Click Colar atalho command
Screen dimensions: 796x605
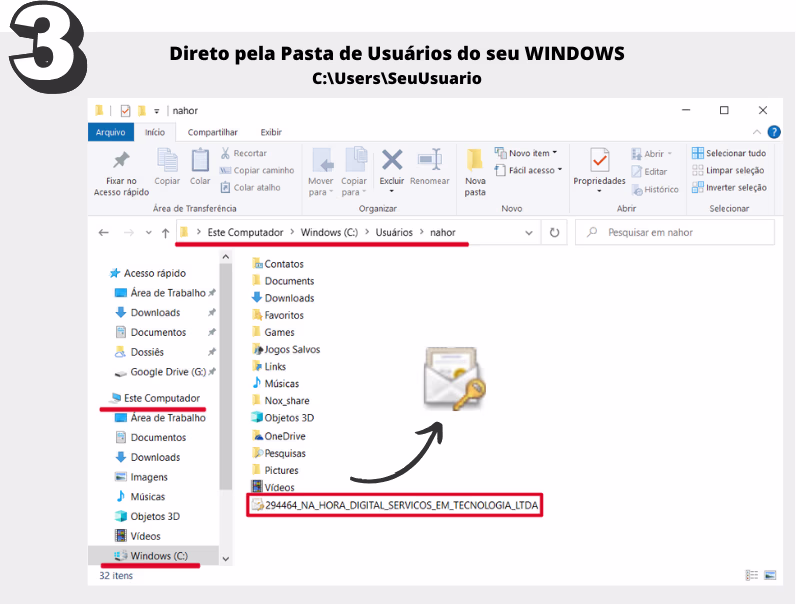click(250, 187)
